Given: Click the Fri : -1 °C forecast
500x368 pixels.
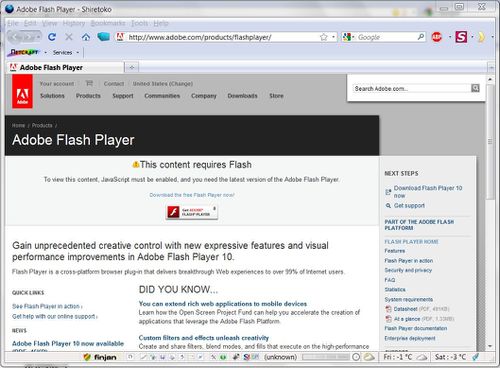Looking at the screenshot, I should 398,357.
